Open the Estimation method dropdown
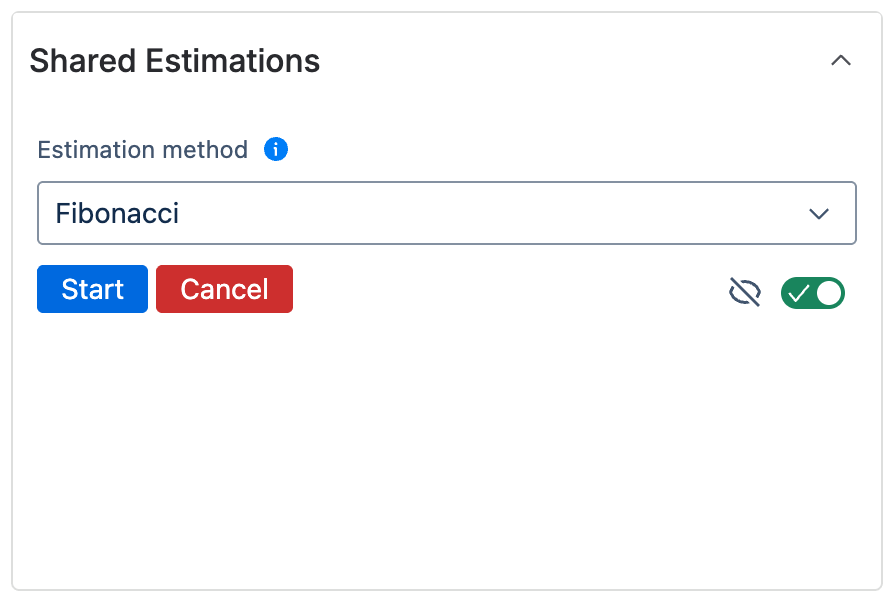This screenshot has height=602, width=894. (x=446, y=213)
